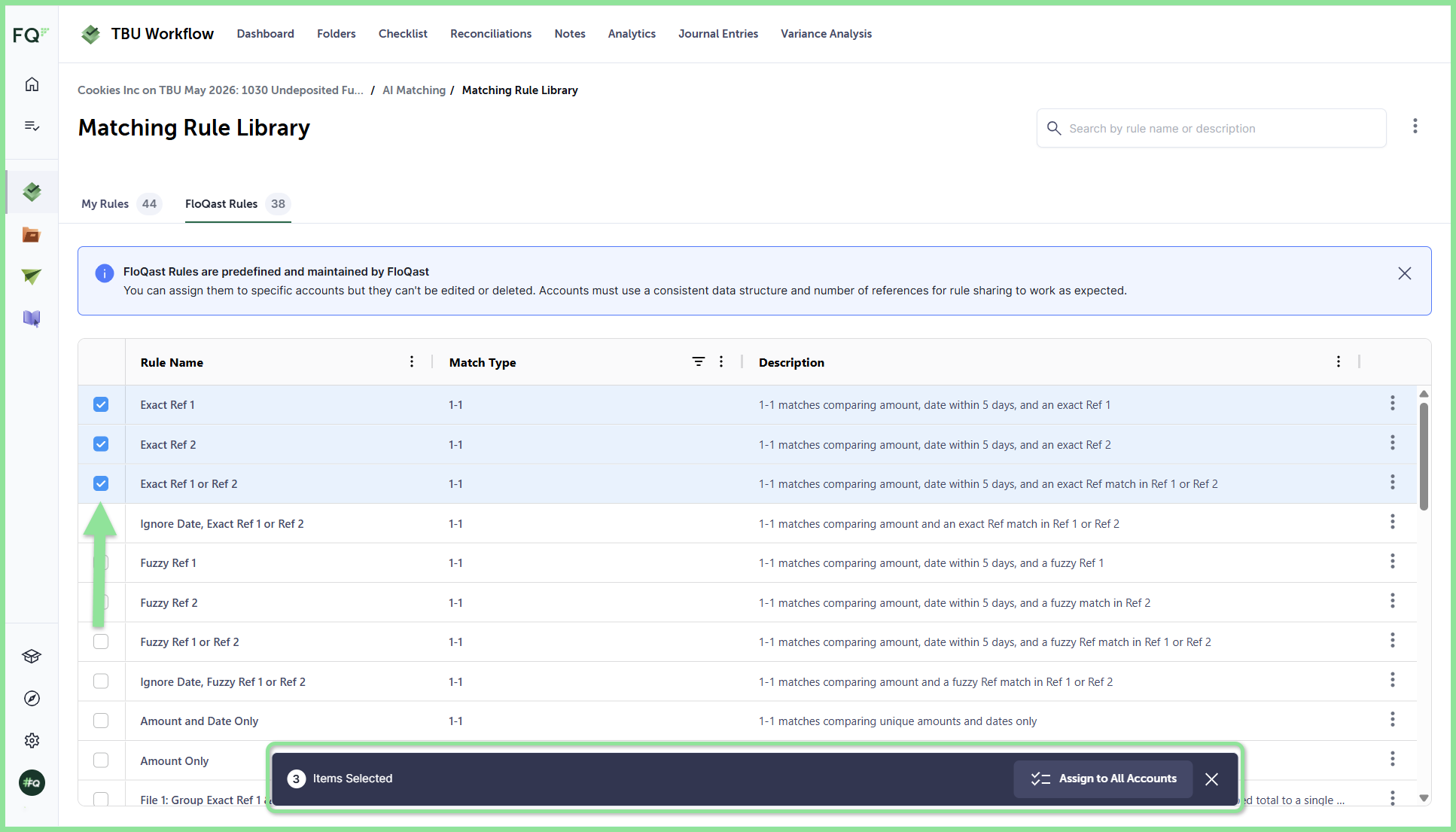Viewport: 1456px width, 832px height.
Task: Open the settings gear in sidebar
Action: pyautogui.click(x=32, y=741)
